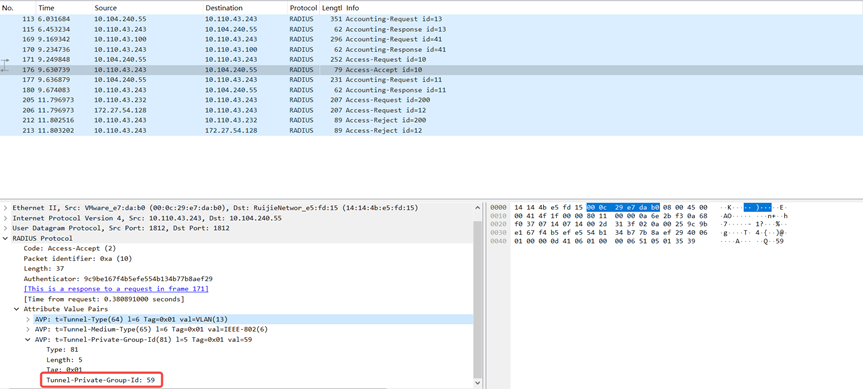Expand the Tunnel-Type(64) AVP
This screenshot has height=389, width=863.
pos(28,319)
